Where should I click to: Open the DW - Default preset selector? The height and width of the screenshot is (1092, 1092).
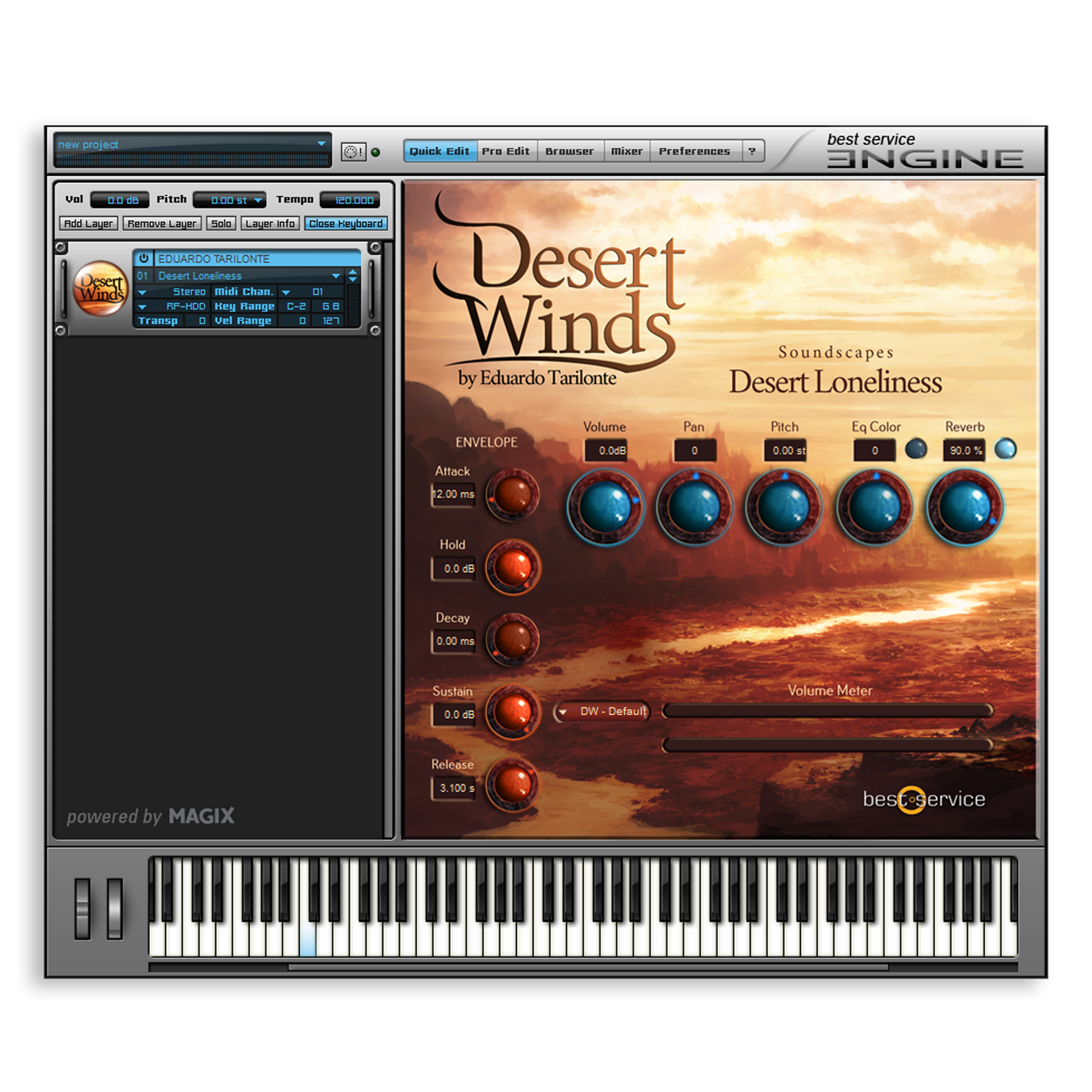click(603, 712)
